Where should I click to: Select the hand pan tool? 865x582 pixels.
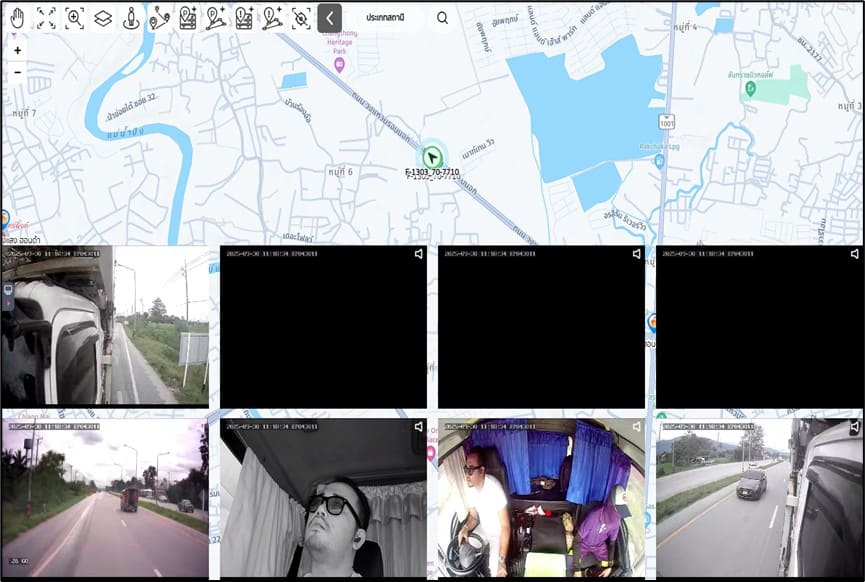(x=18, y=17)
